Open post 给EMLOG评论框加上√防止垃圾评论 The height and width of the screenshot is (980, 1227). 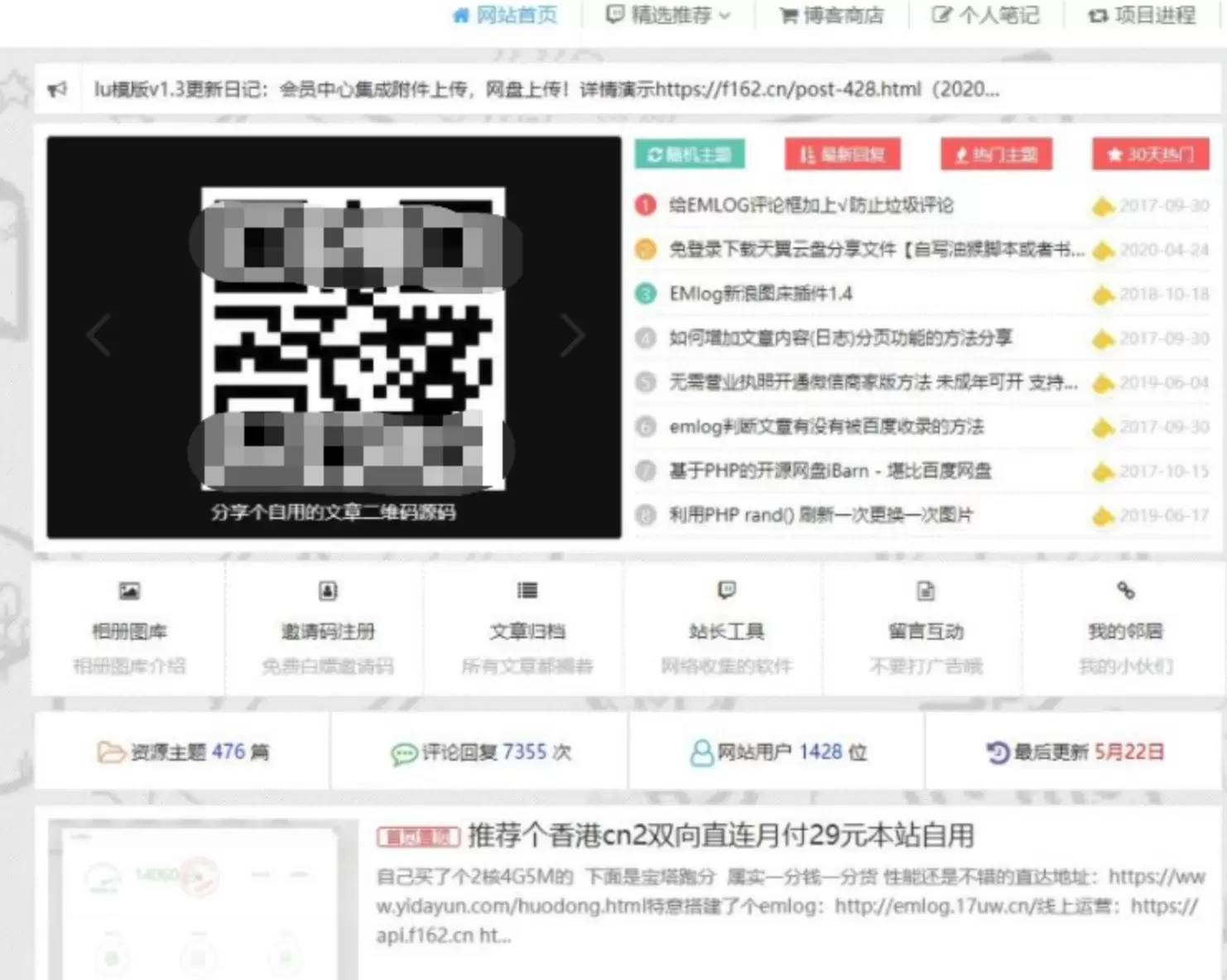811,205
